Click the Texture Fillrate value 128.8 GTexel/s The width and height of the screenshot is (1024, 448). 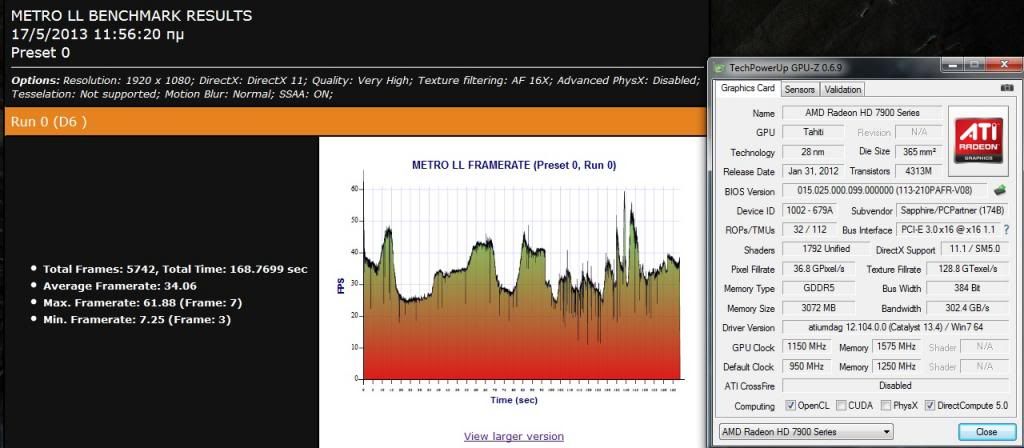click(x=967, y=268)
